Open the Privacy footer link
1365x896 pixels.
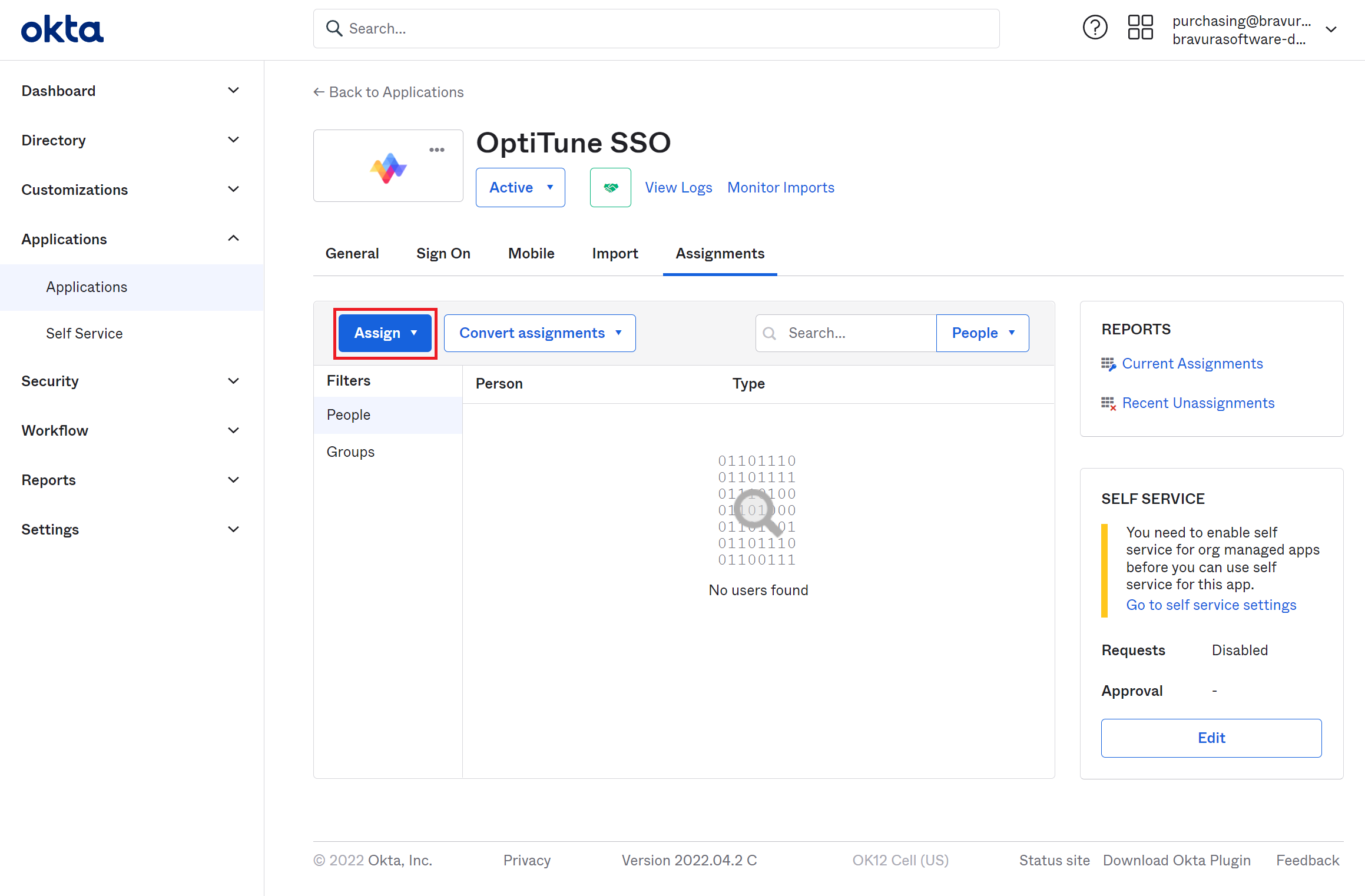[527, 861]
